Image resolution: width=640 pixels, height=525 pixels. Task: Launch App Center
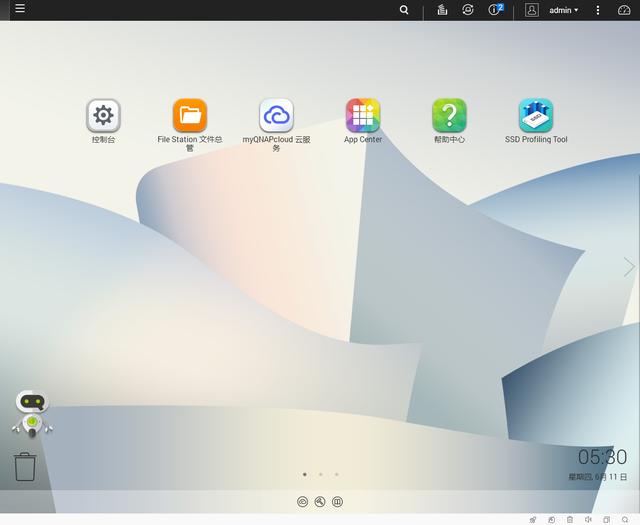(x=363, y=116)
